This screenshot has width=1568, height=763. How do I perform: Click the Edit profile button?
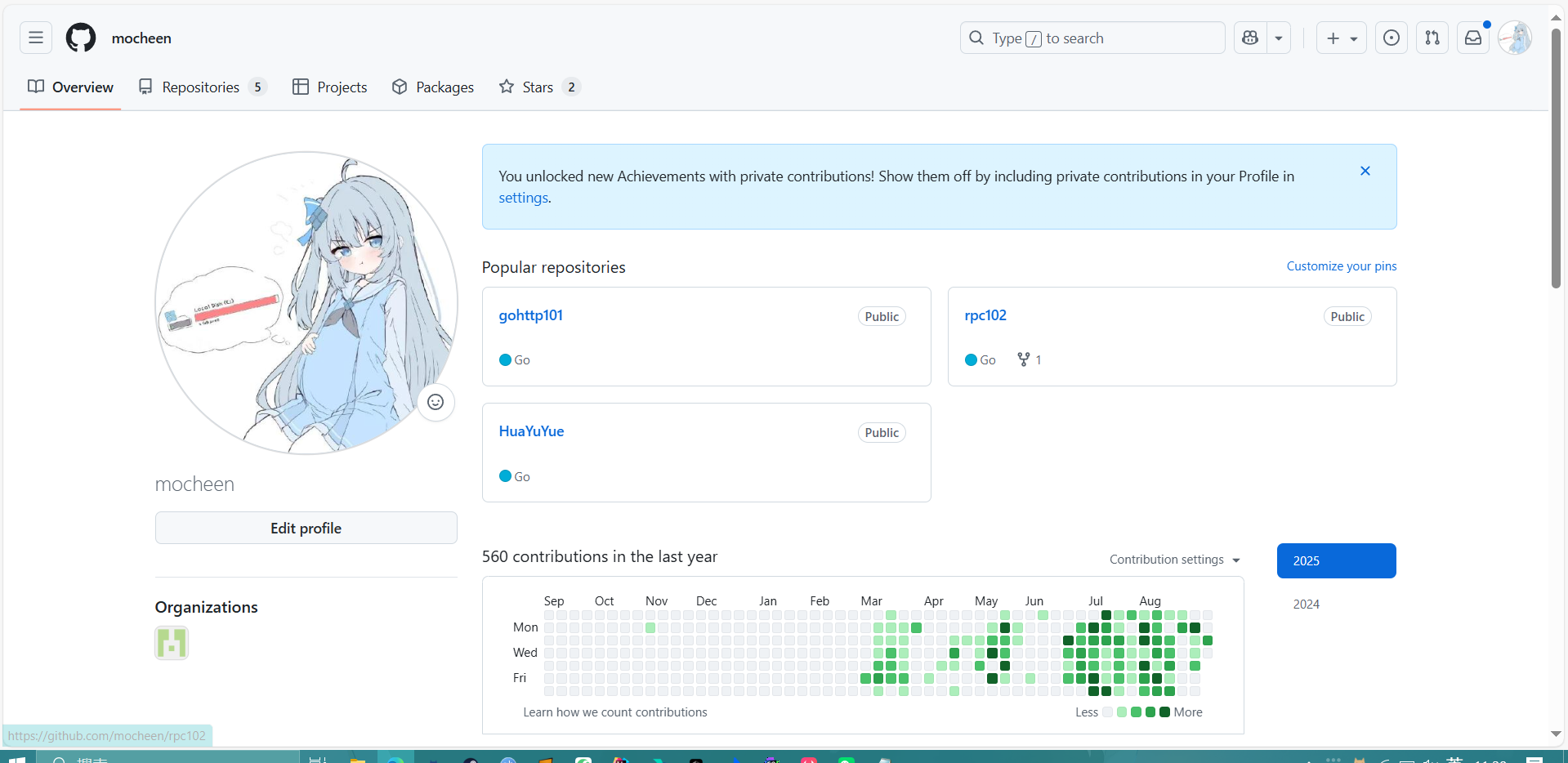[306, 528]
